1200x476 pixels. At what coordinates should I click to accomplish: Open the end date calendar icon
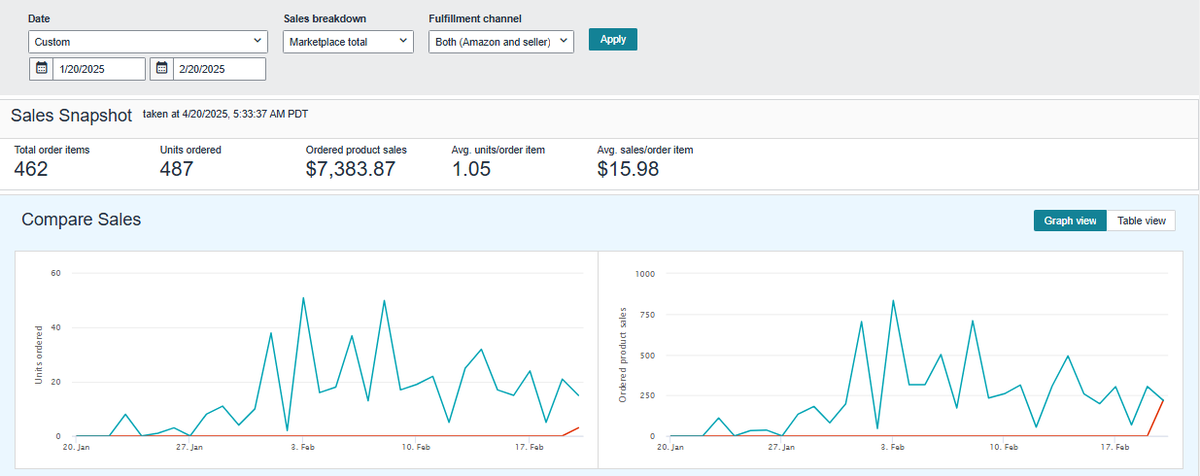point(161,68)
